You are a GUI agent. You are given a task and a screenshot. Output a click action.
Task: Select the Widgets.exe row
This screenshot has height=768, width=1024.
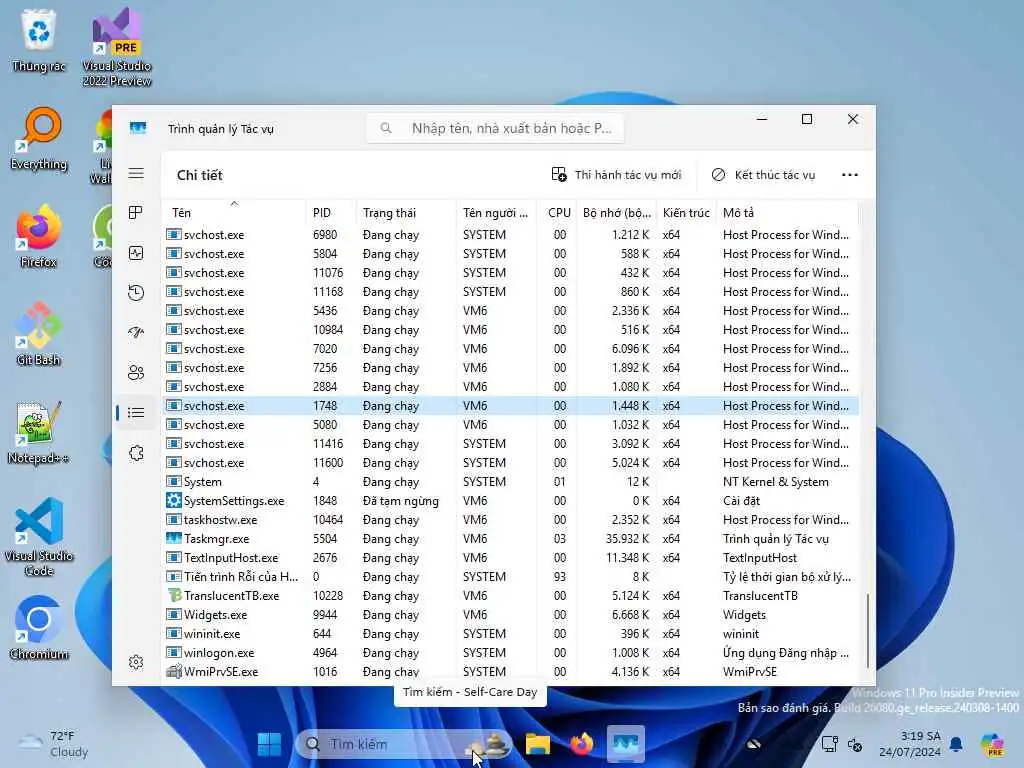pos(510,615)
